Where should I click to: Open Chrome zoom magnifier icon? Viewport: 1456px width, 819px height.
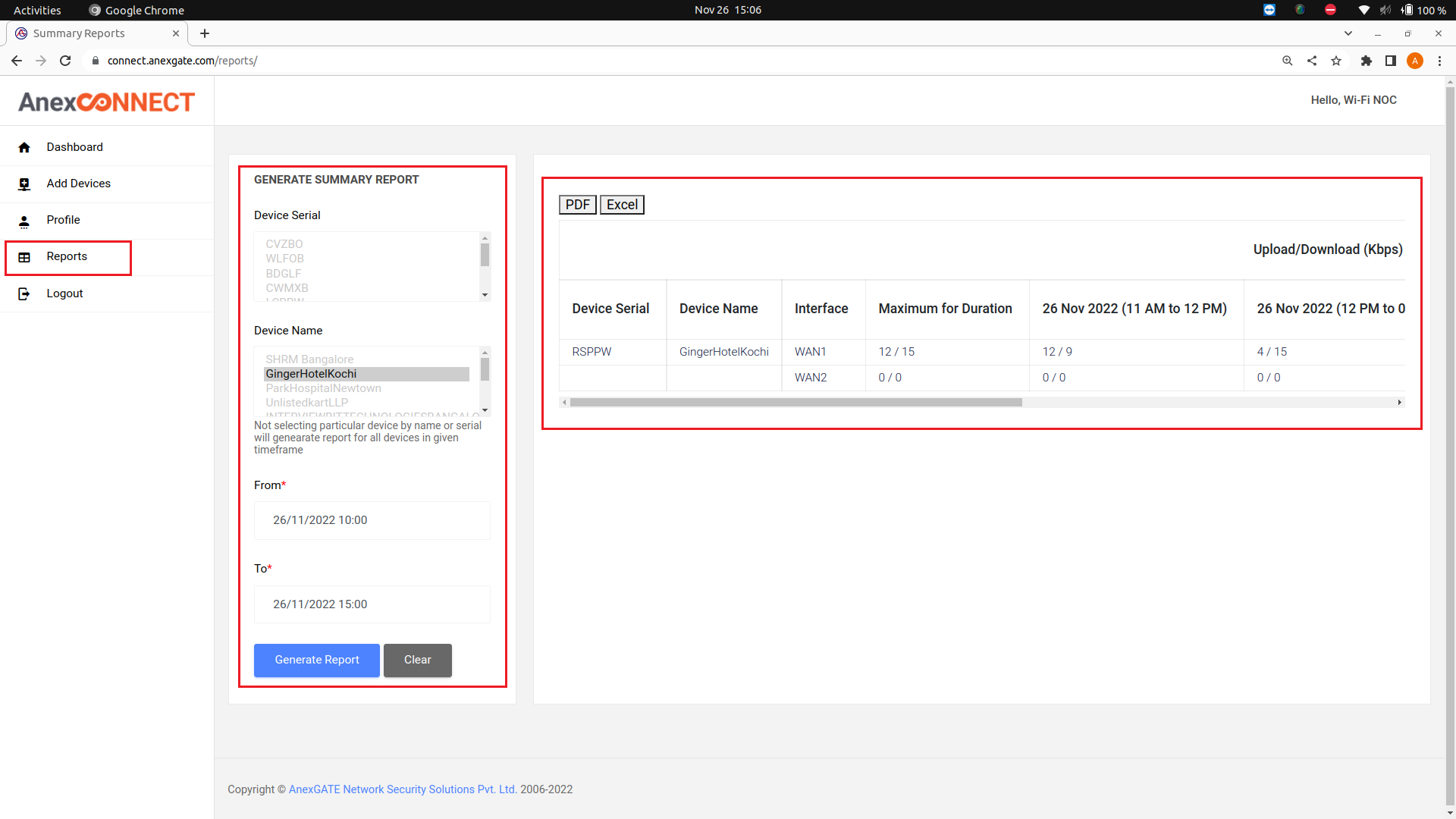click(1287, 61)
